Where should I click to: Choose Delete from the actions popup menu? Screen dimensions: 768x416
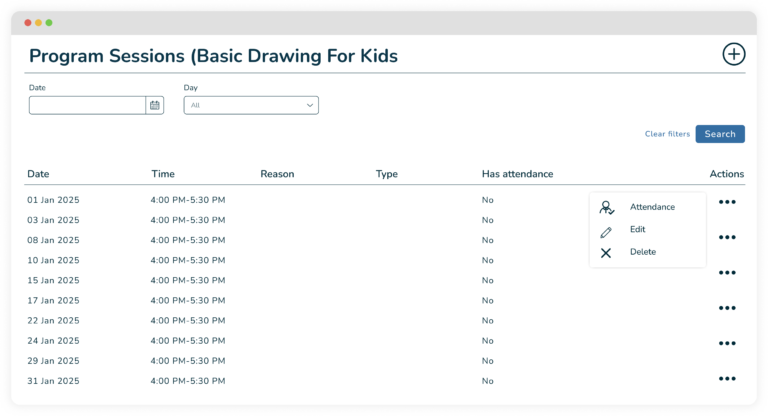click(642, 252)
